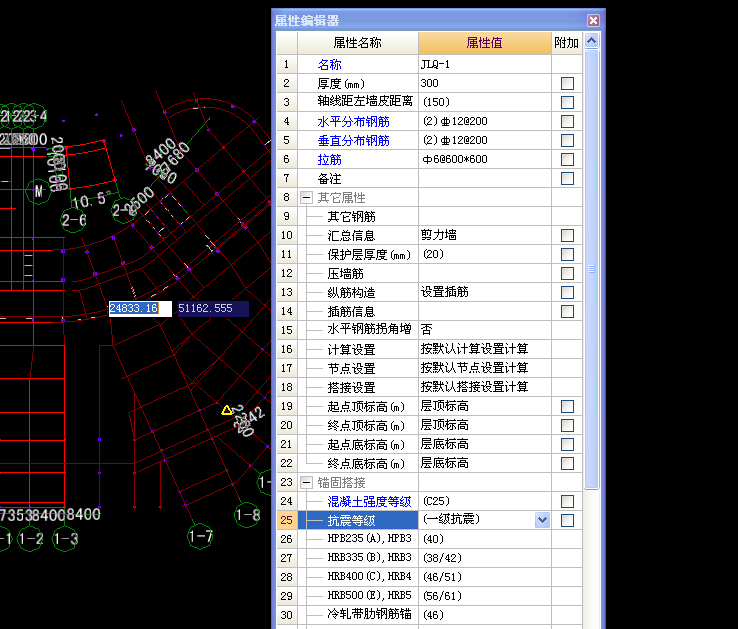The height and width of the screenshot is (629, 738).
Task: Click the highlighted coordinate field 24833.16
Action: click(x=140, y=308)
